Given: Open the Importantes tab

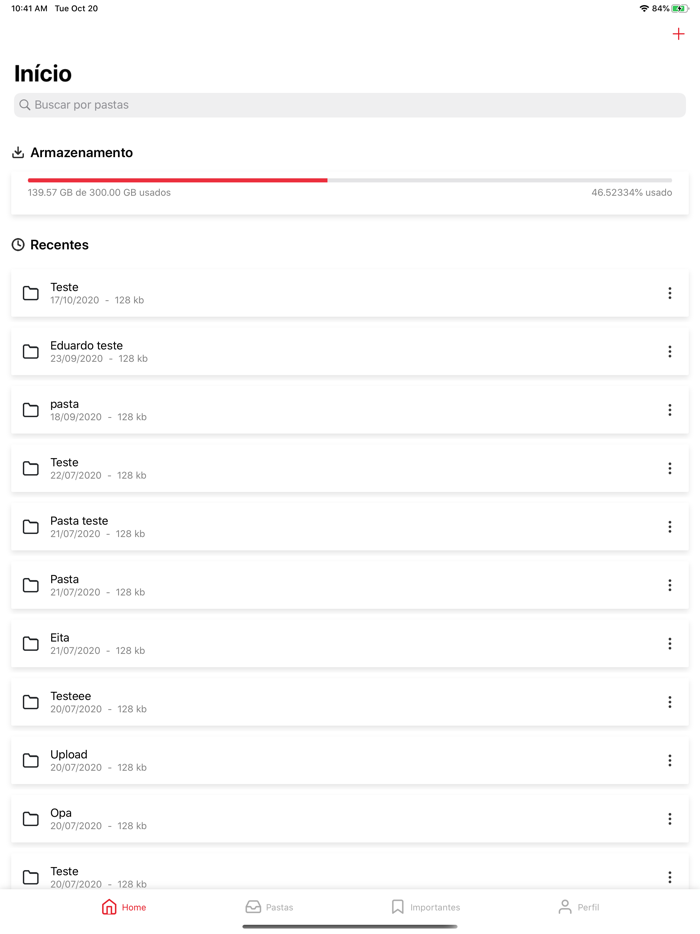Looking at the screenshot, I should (425, 907).
